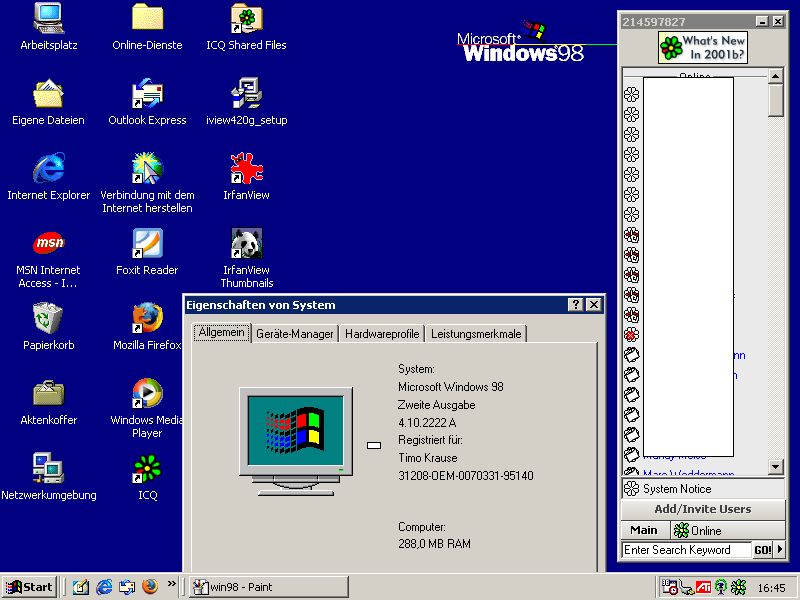The height and width of the screenshot is (600, 800).
Task: Open the Arbeitsplatz icon
Action: pyautogui.click(x=48, y=20)
